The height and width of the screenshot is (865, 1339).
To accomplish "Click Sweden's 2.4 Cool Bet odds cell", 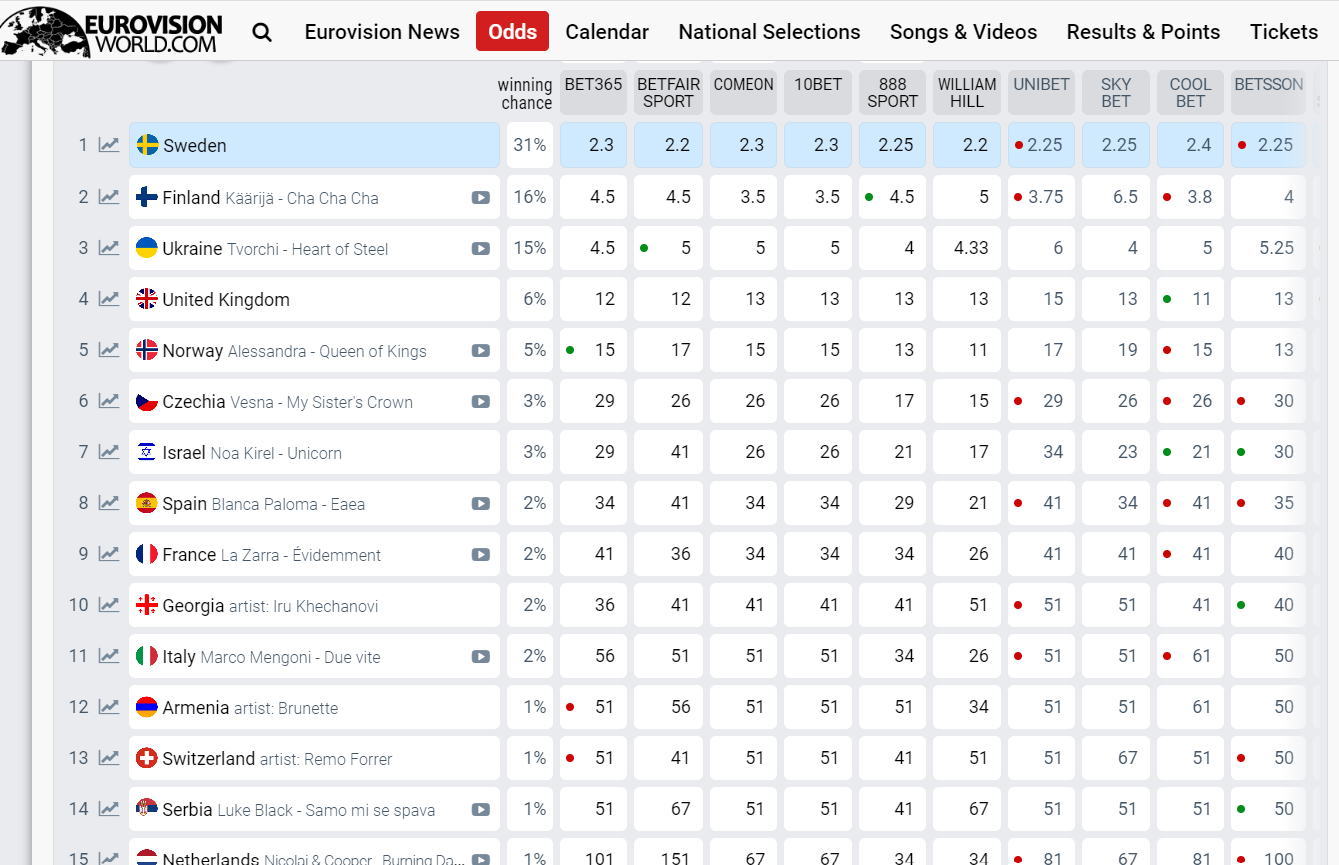I will click(1190, 145).
